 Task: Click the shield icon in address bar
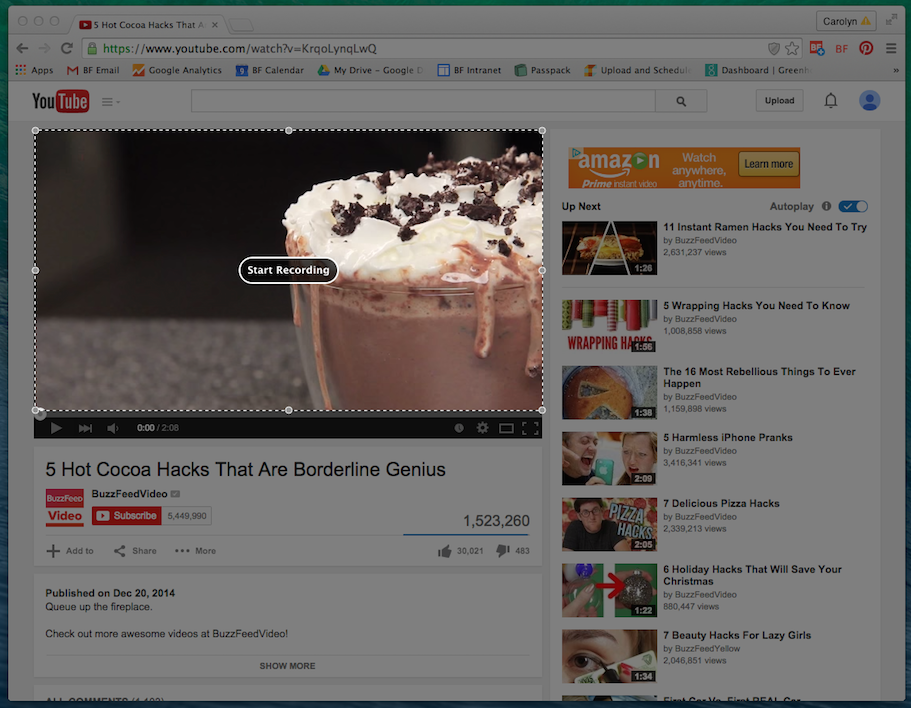tap(773, 49)
